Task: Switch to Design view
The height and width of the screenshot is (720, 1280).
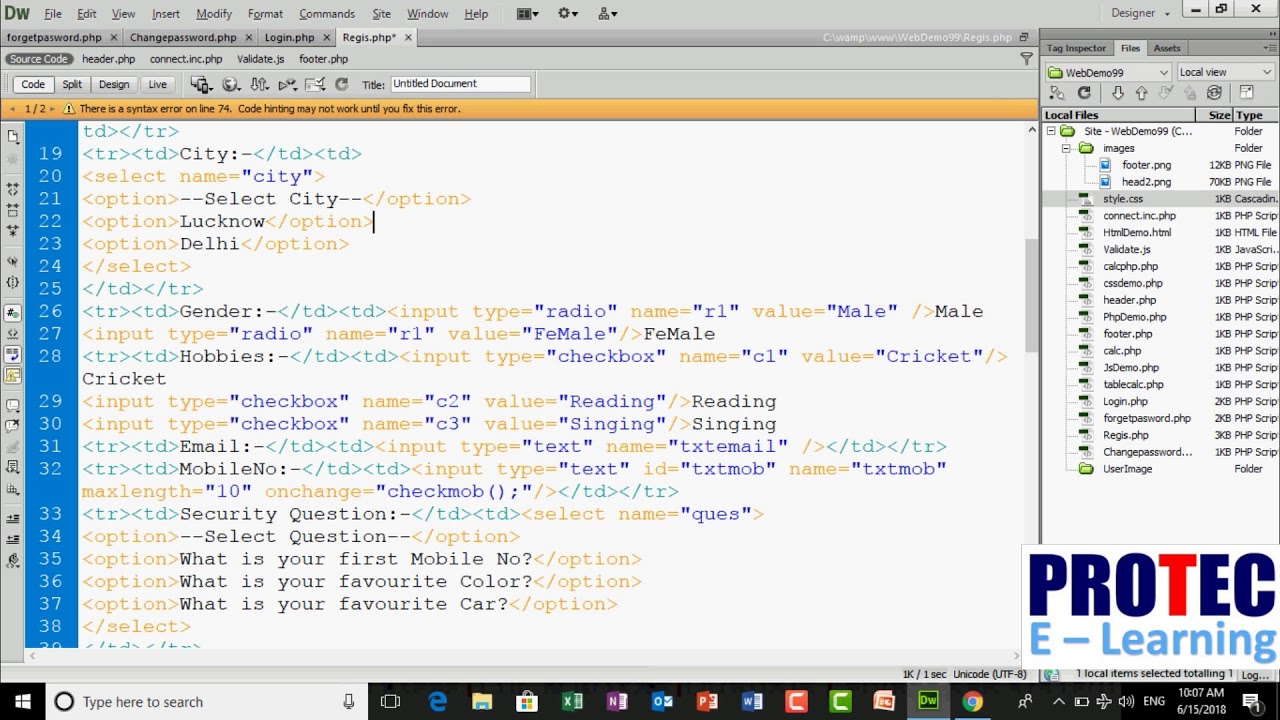Action: coord(113,85)
